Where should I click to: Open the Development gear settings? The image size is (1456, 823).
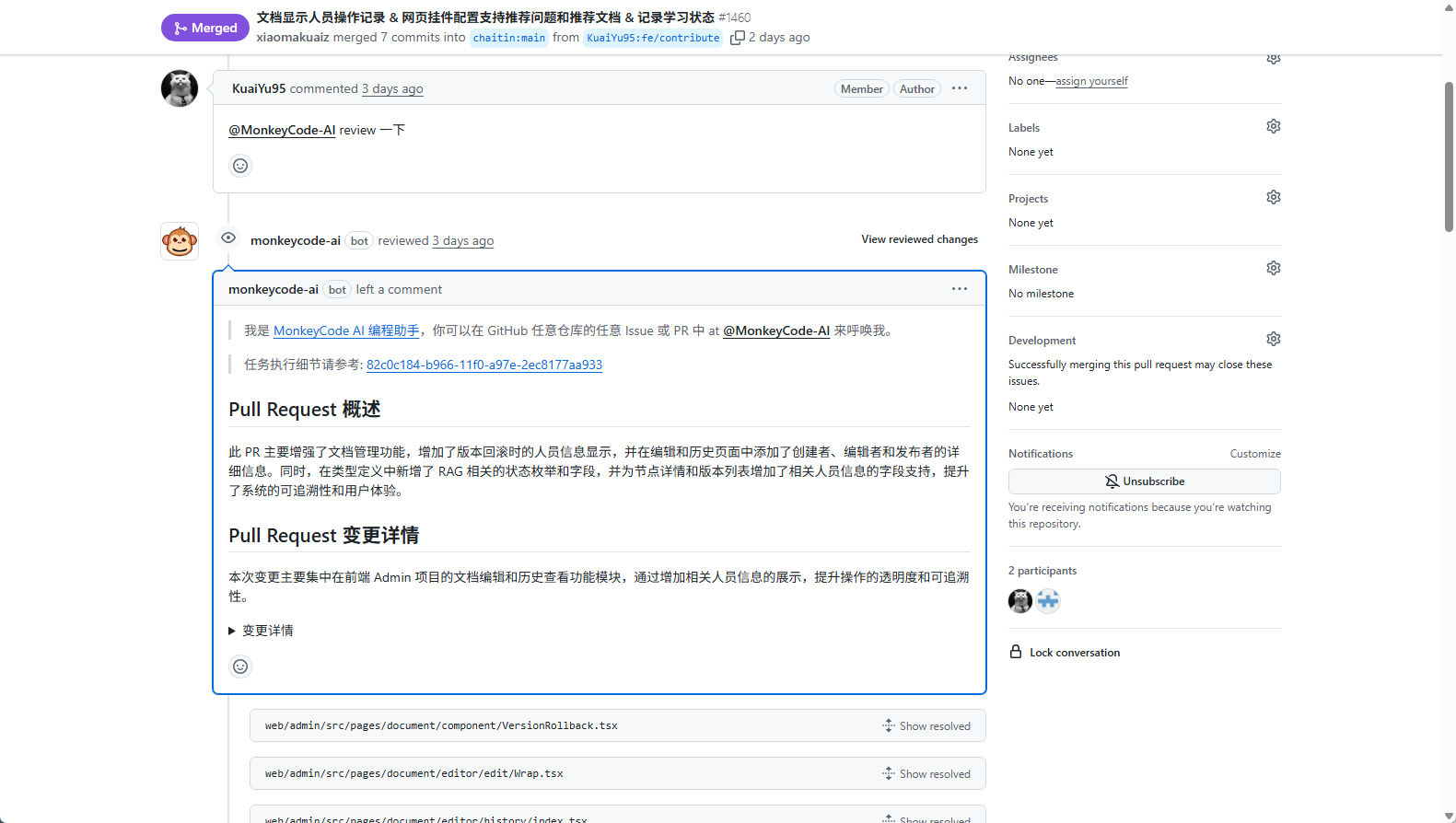[x=1274, y=339]
